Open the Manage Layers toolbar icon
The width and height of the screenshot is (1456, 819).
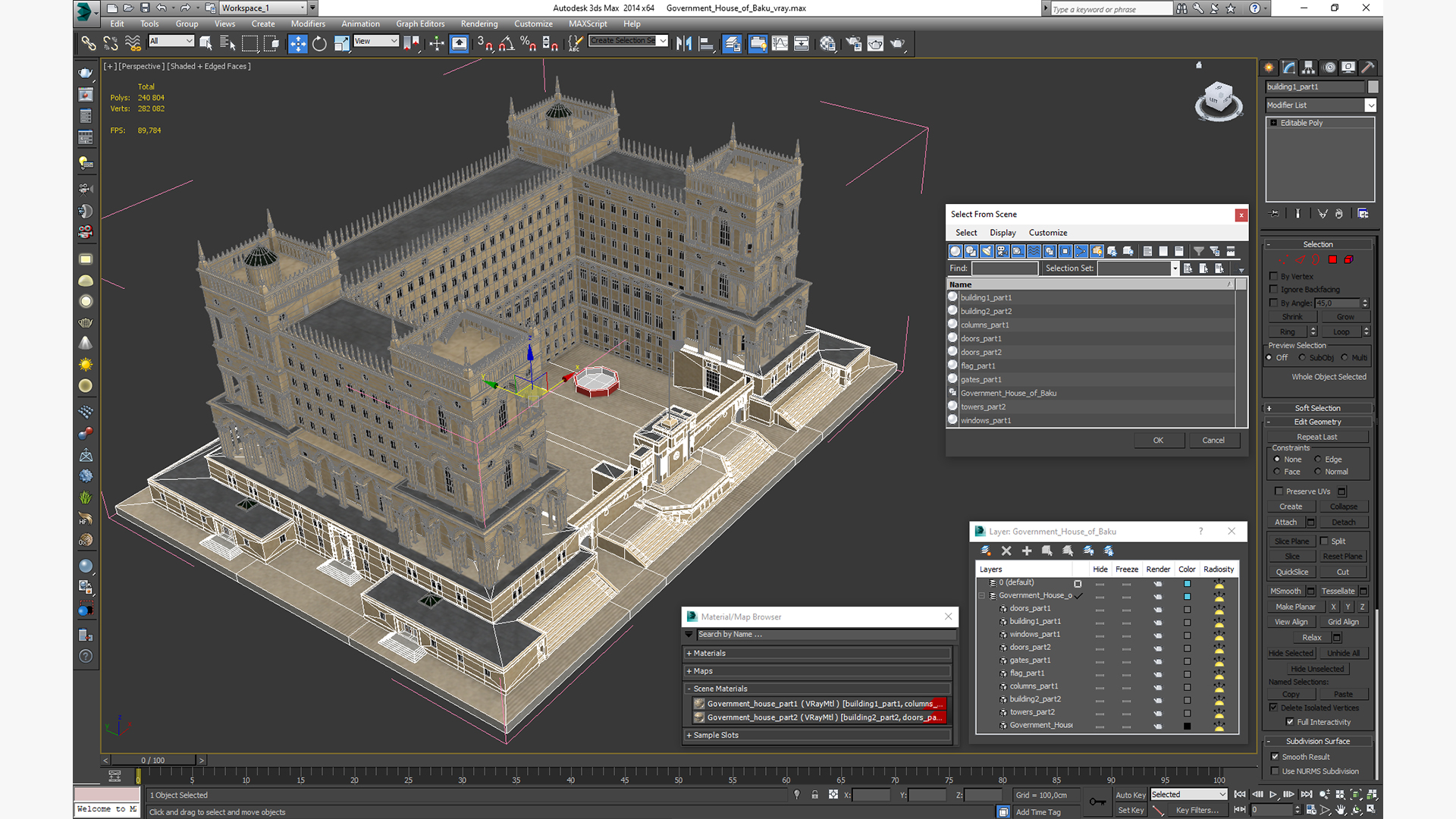coord(732,43)
